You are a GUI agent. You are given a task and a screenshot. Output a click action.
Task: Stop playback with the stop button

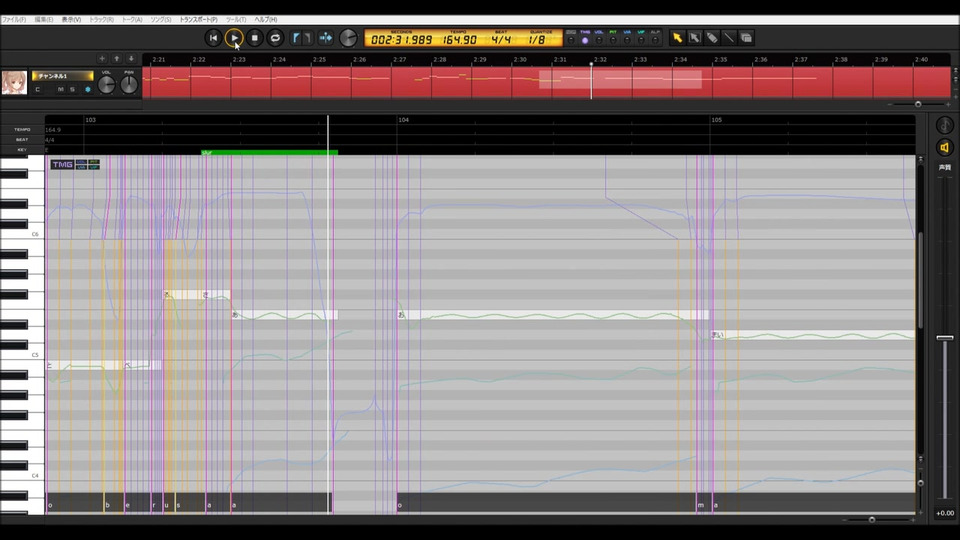[255, 38]
